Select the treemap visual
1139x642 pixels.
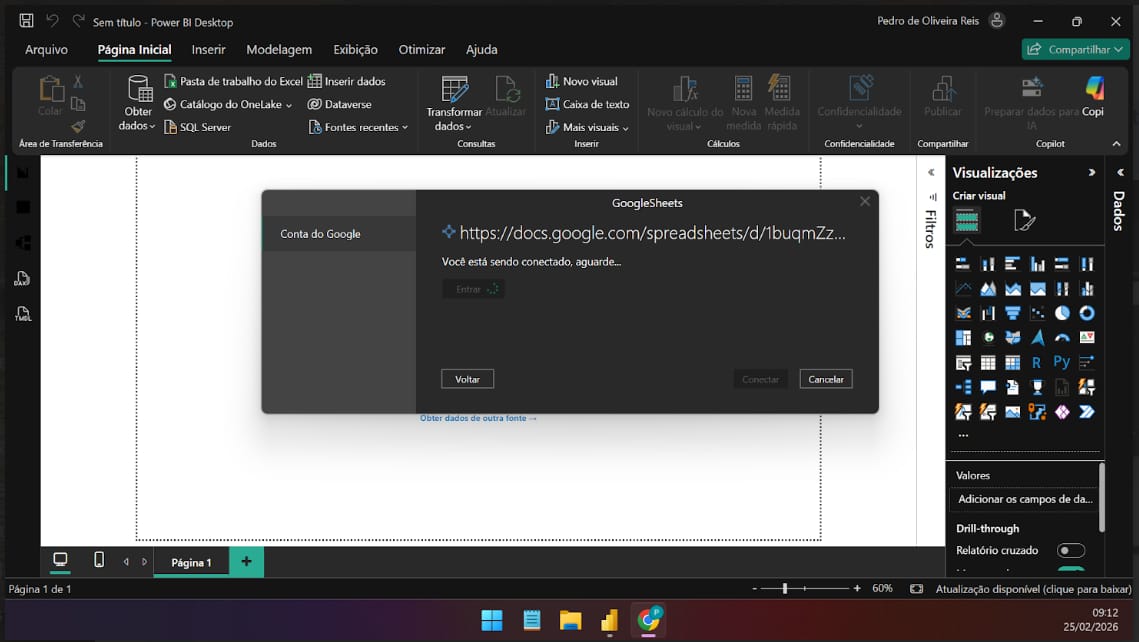point(963,338)
